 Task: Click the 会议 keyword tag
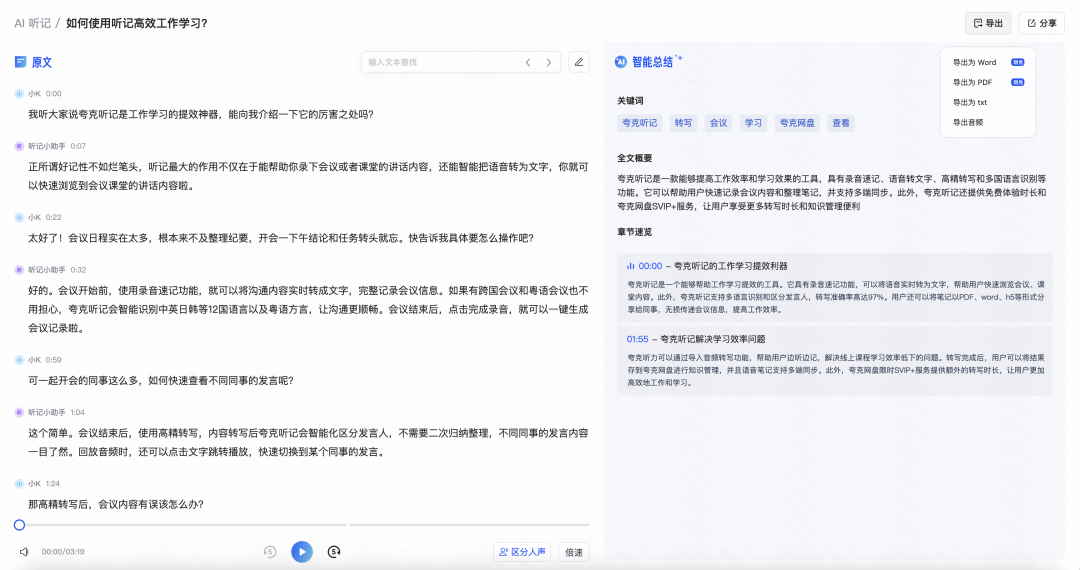click(718, 123)
